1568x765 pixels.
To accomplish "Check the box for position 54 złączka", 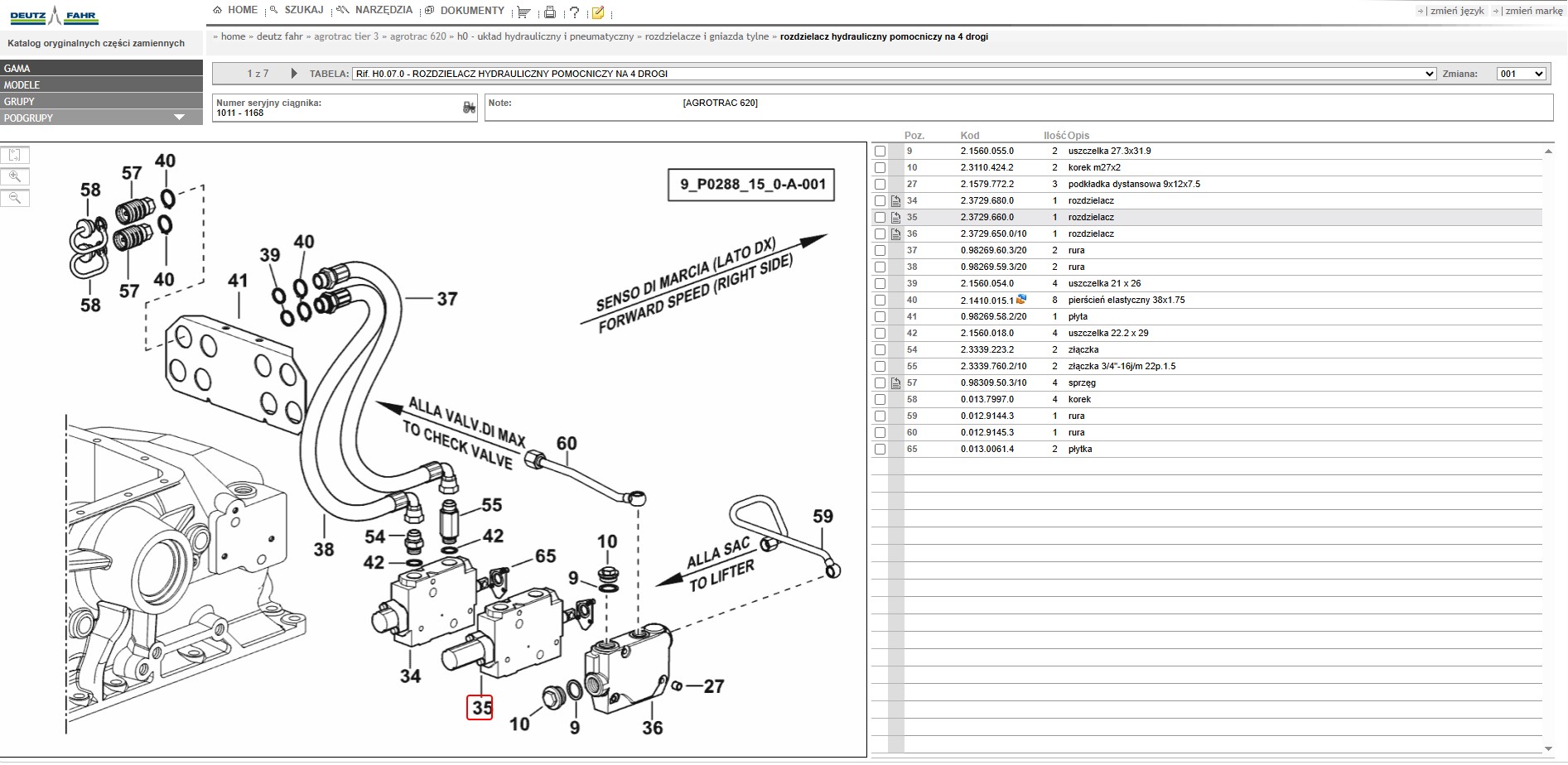I will (880, 350).
